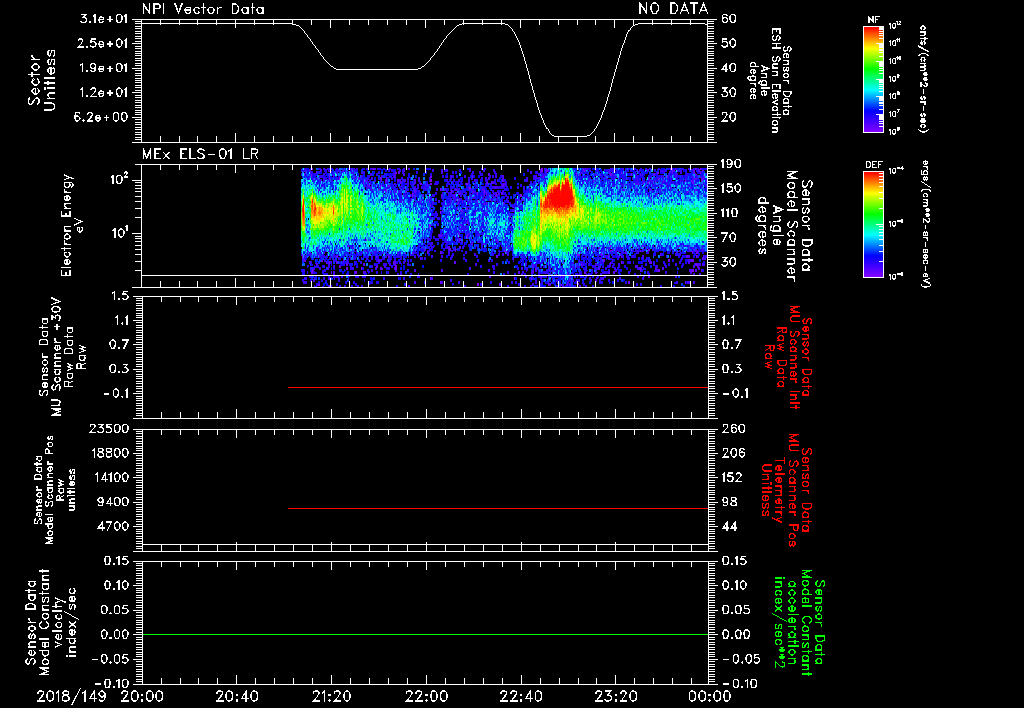The width and height of the screenshot is (1024, 708).
Task: Click the red "MU Scanner Int Raw Data" label
Action: [788, 357]
